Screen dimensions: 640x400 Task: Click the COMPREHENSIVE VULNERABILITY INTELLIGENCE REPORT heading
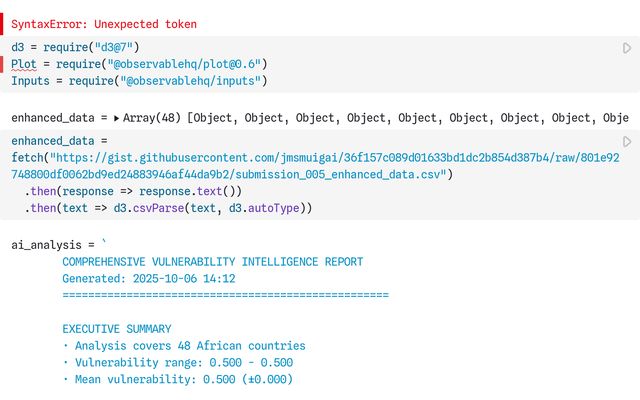[212, 262]
